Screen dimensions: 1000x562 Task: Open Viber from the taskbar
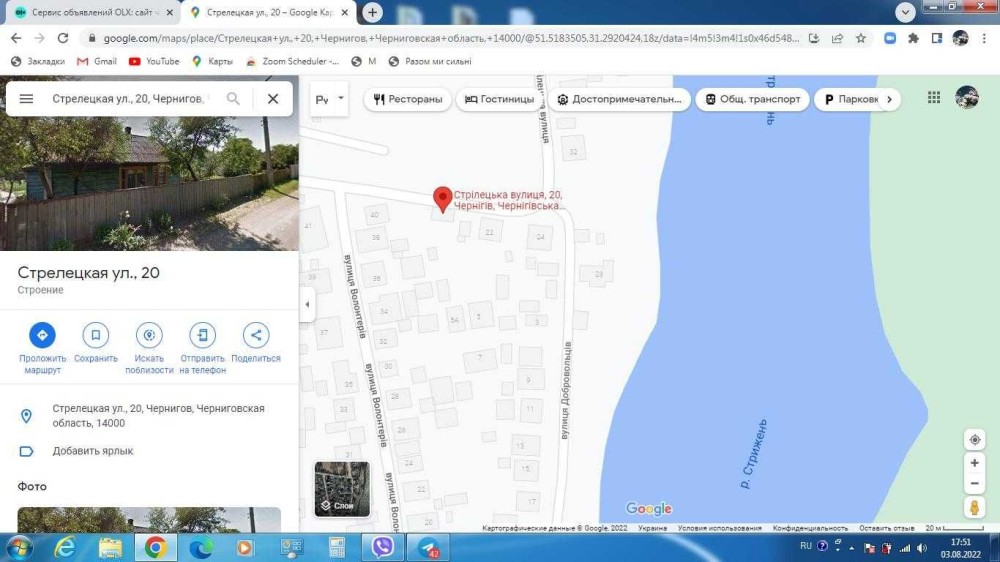click(381, 547)
